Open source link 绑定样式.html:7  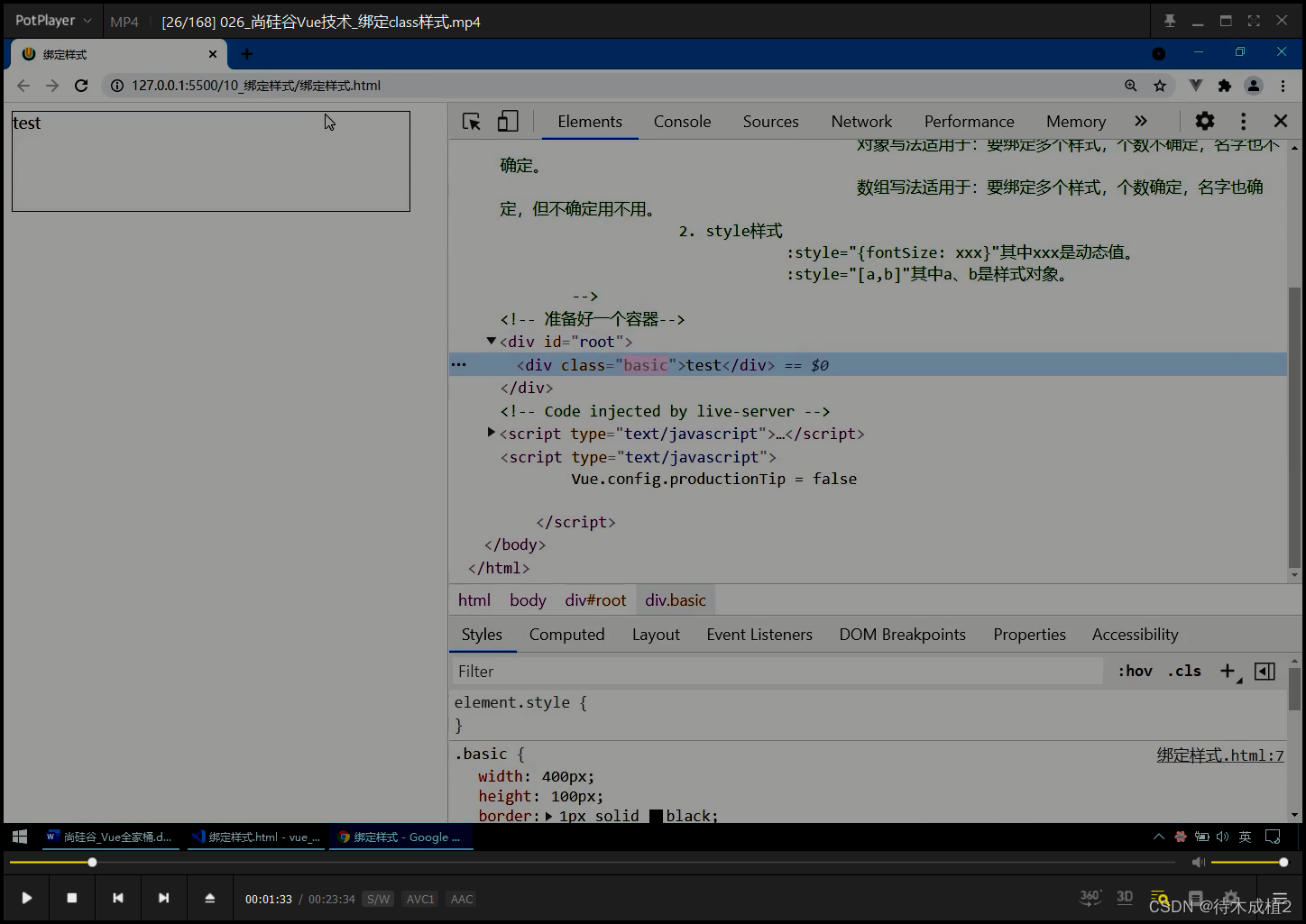[x=1220, y=755]
